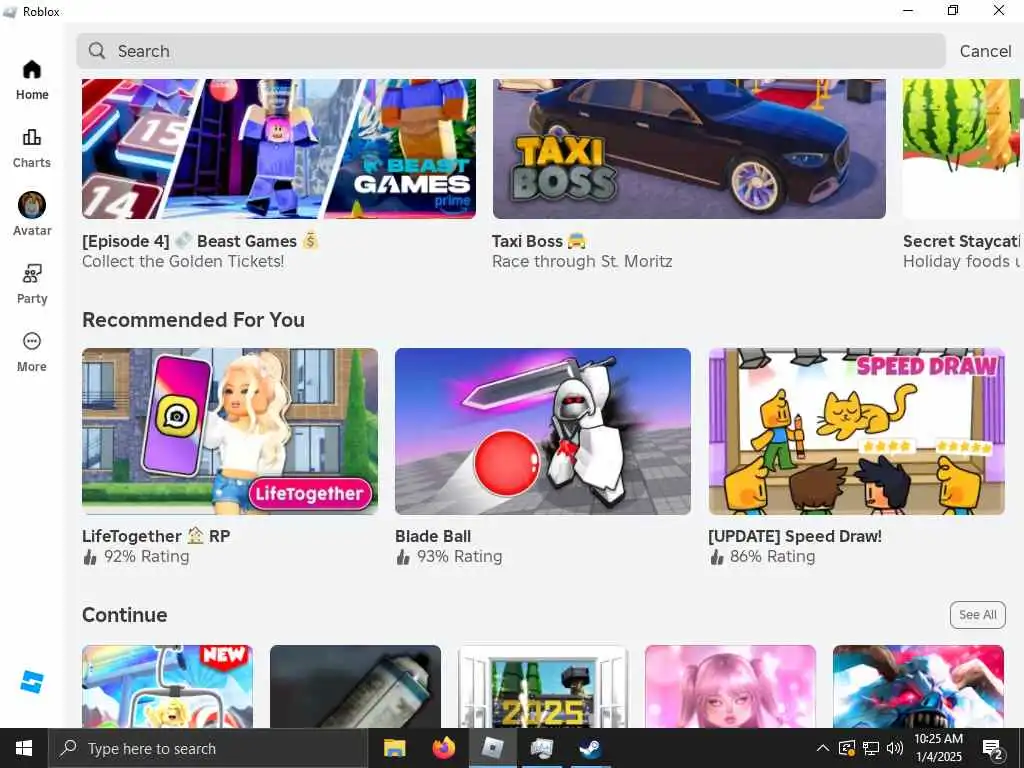Open Steam from the taskbar
This screenshot has width=1024, height=768.
590,748
